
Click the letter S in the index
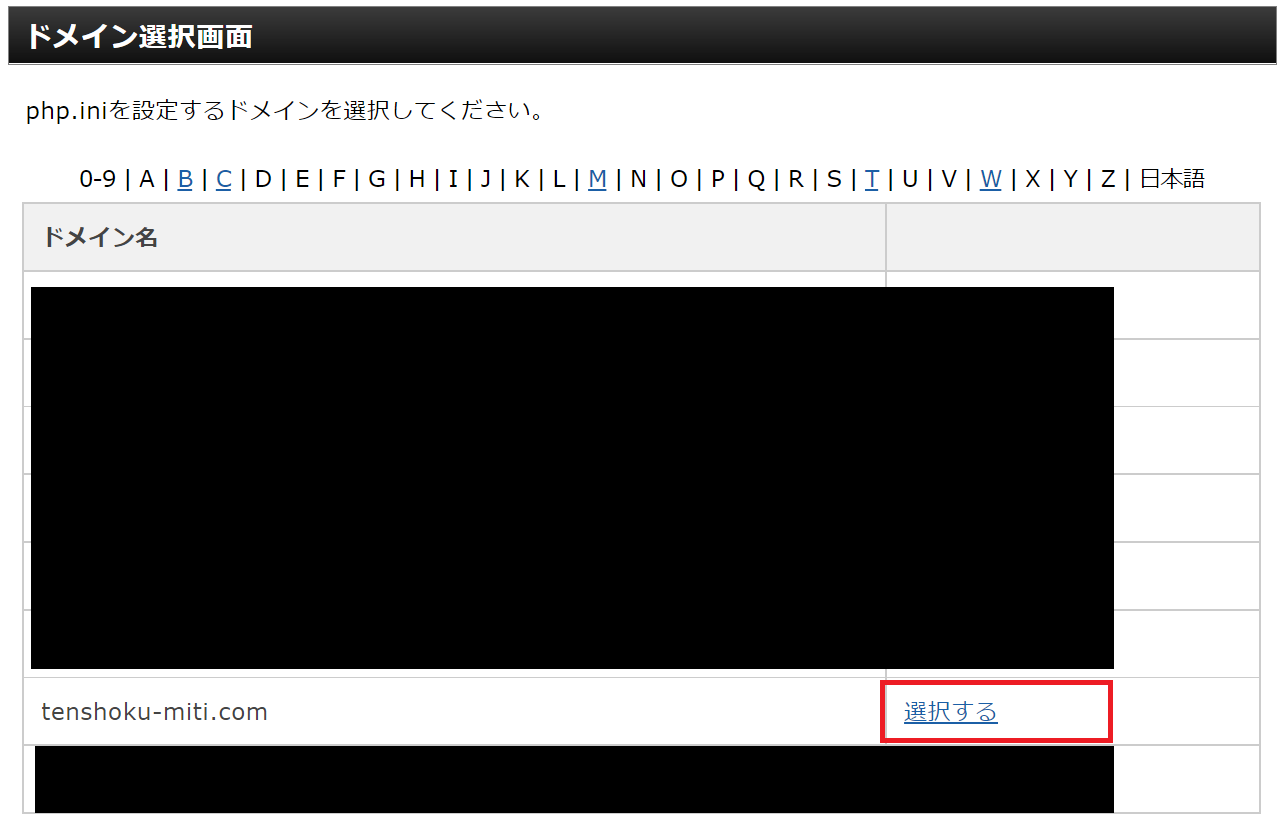(x=834, y=179)
